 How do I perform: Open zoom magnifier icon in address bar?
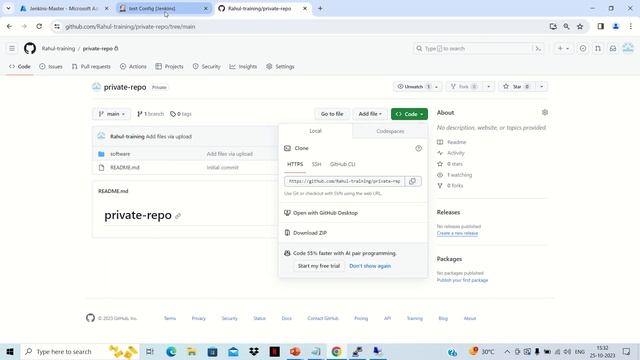[x=567, y=27]
